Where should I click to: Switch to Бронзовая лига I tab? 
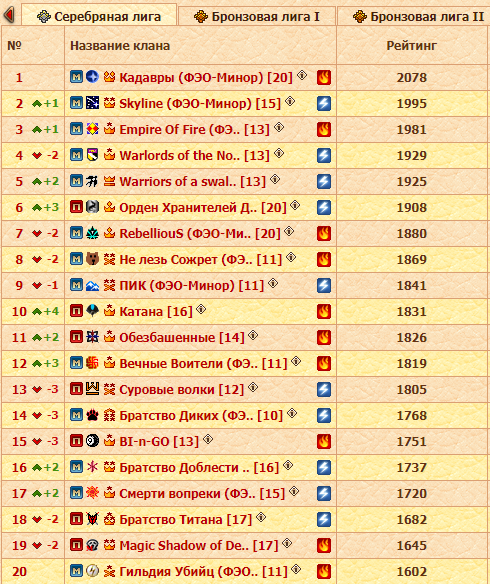pyautogui.click(x=257, y=16)
